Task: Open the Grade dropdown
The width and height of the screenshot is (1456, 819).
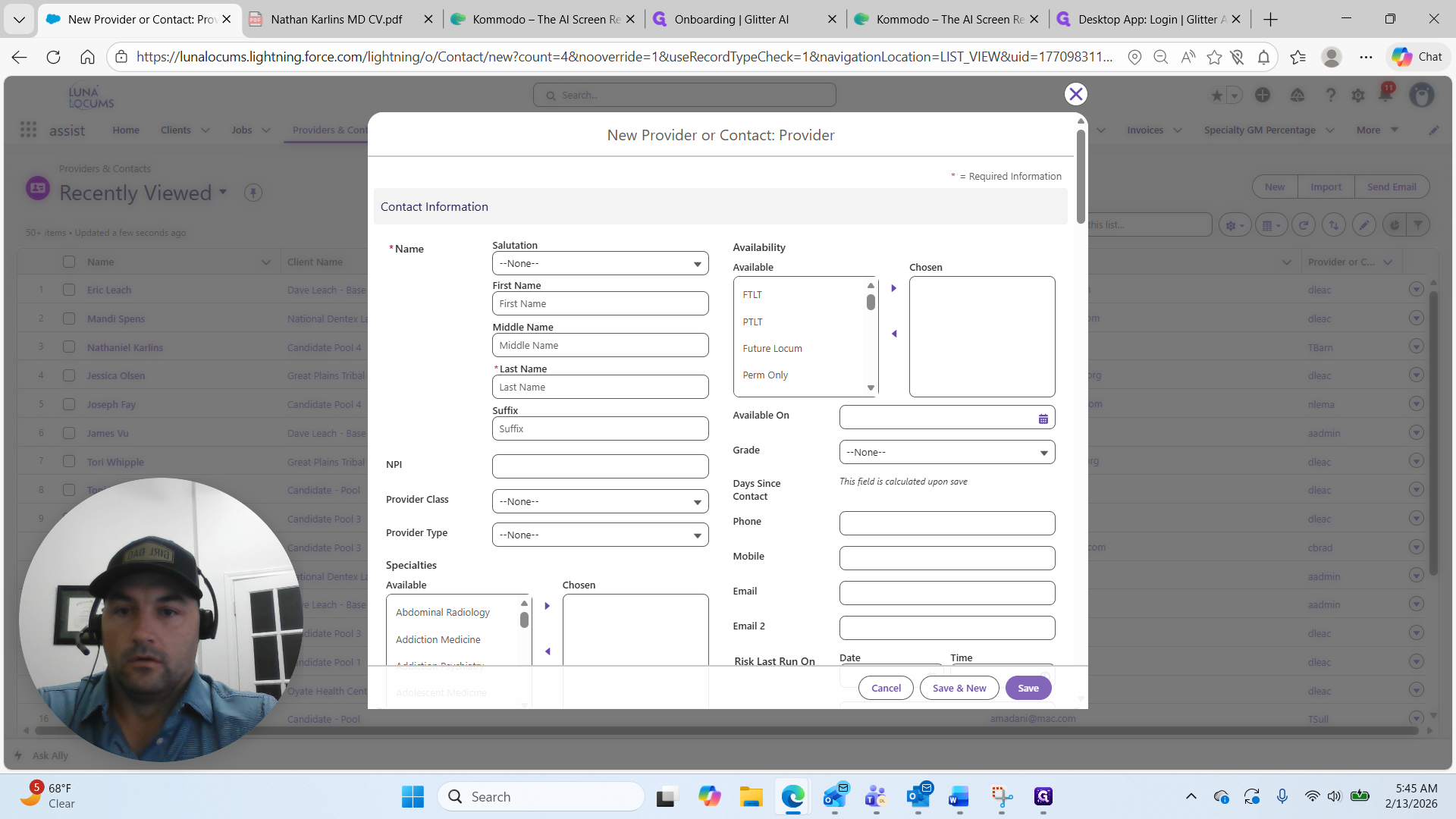Action: click(x=947, y=452)
